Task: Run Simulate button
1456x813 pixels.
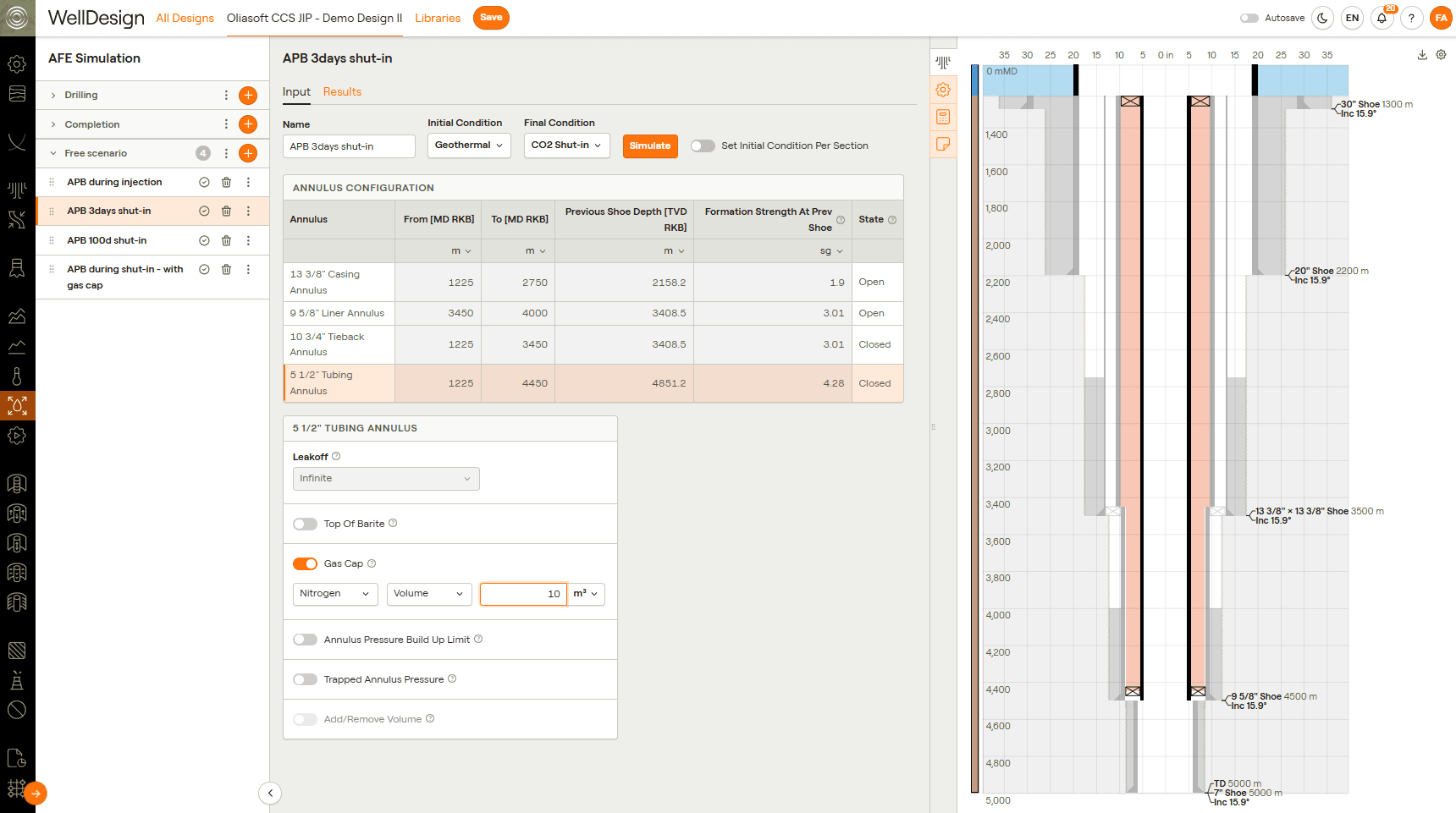Action: 650,146
